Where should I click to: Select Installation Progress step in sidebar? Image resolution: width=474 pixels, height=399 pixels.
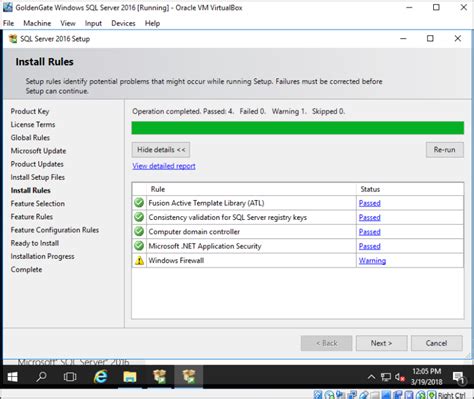[x=42, y=256]
